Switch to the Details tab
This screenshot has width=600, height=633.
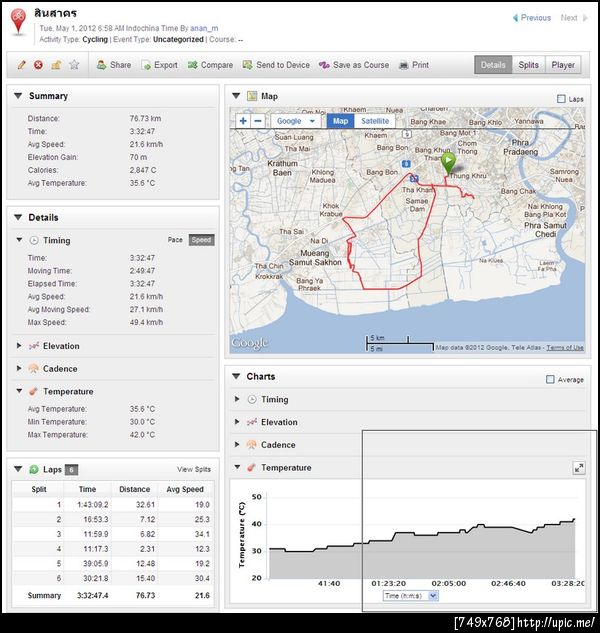click(x=493, y=65)
